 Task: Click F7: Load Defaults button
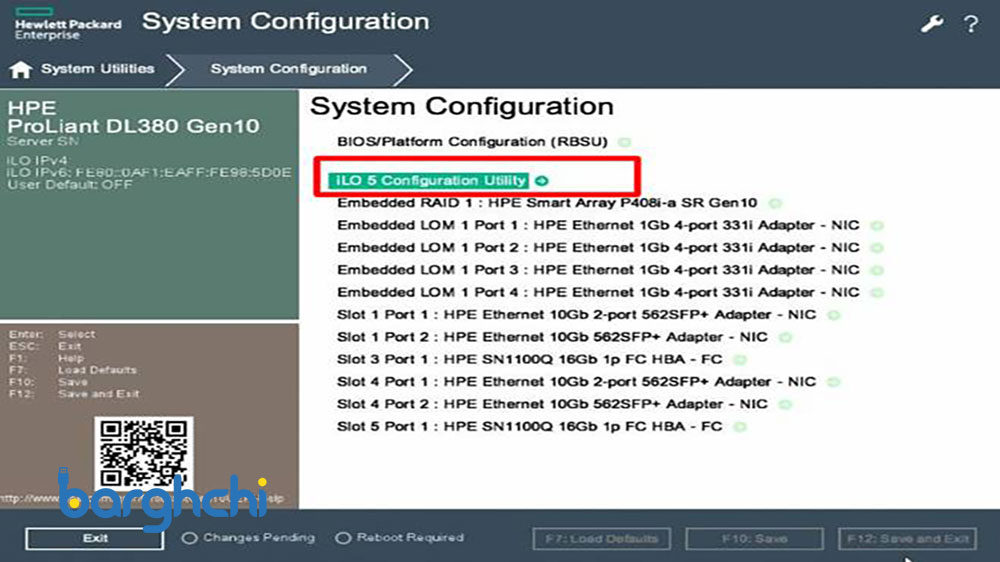coord(601,539)
